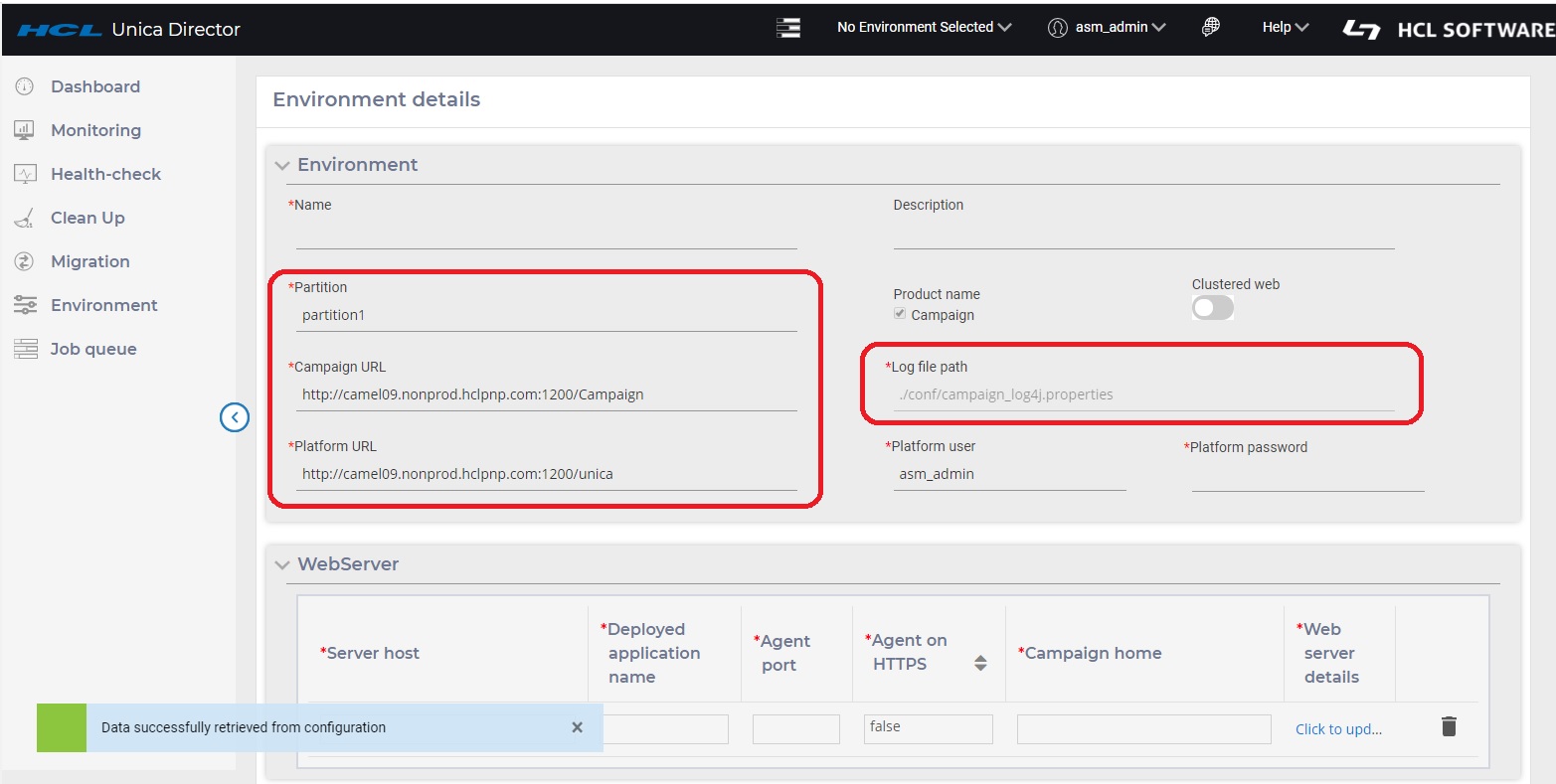
Task: Collapse the sidebar with the arrow button
Action: coord(235,417)
